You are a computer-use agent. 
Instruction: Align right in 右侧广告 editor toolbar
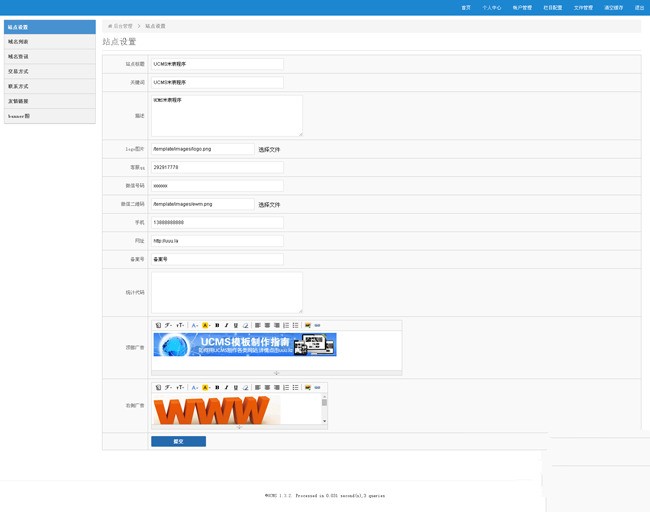pos(277,387)
